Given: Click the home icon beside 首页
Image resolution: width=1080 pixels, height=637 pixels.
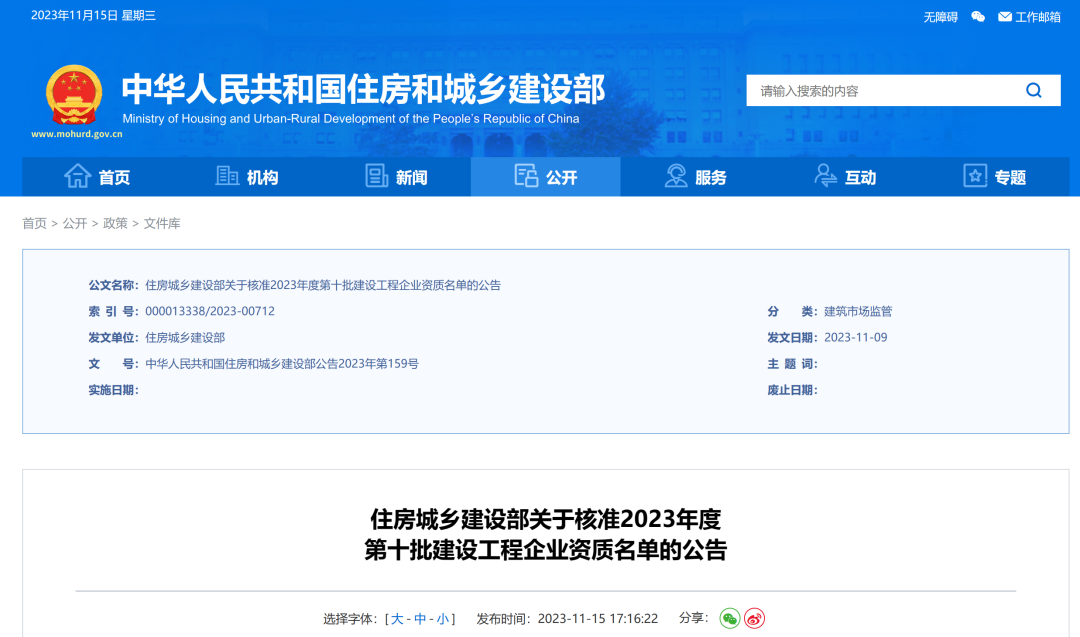Looking at the screenshot, I should pos(79,175).
